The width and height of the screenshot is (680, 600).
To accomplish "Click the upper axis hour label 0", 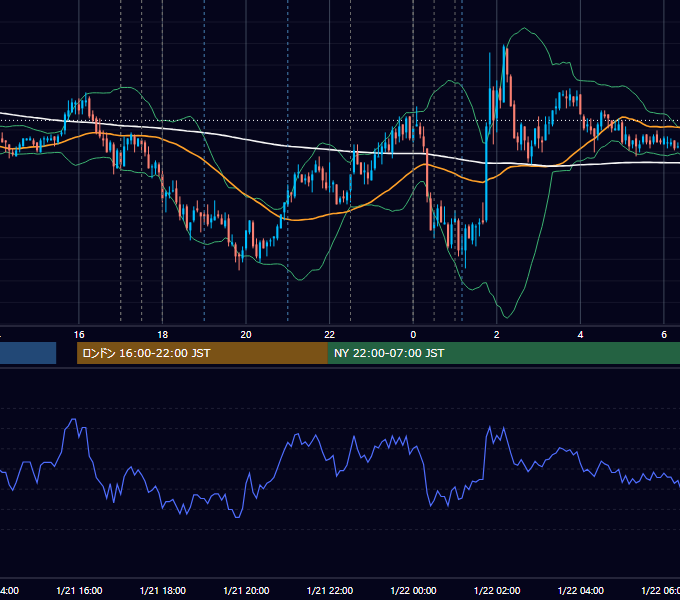I will coord(413,335).
